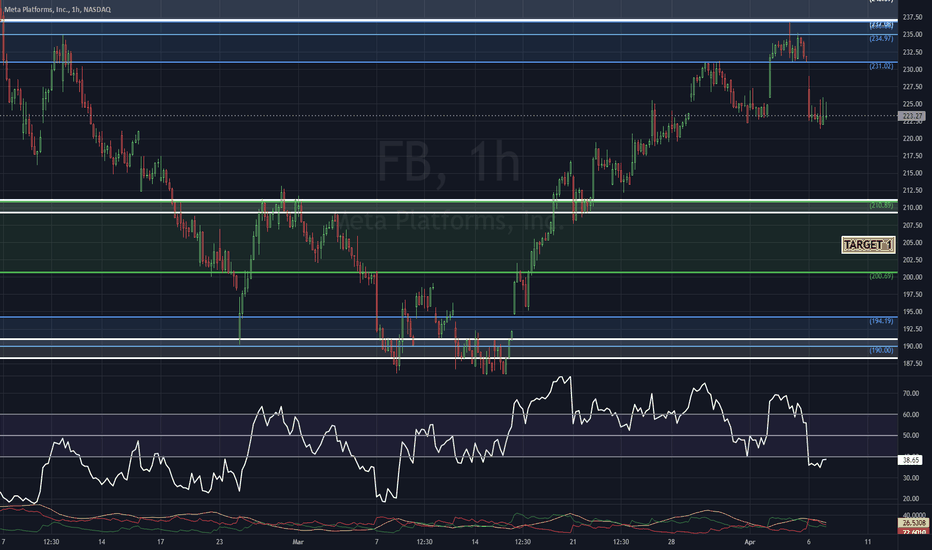Image resolution: width=932 pixels, height=550 pixels.
Task: Select the blue 231.02 horizontal line
Action: point(449,62)
